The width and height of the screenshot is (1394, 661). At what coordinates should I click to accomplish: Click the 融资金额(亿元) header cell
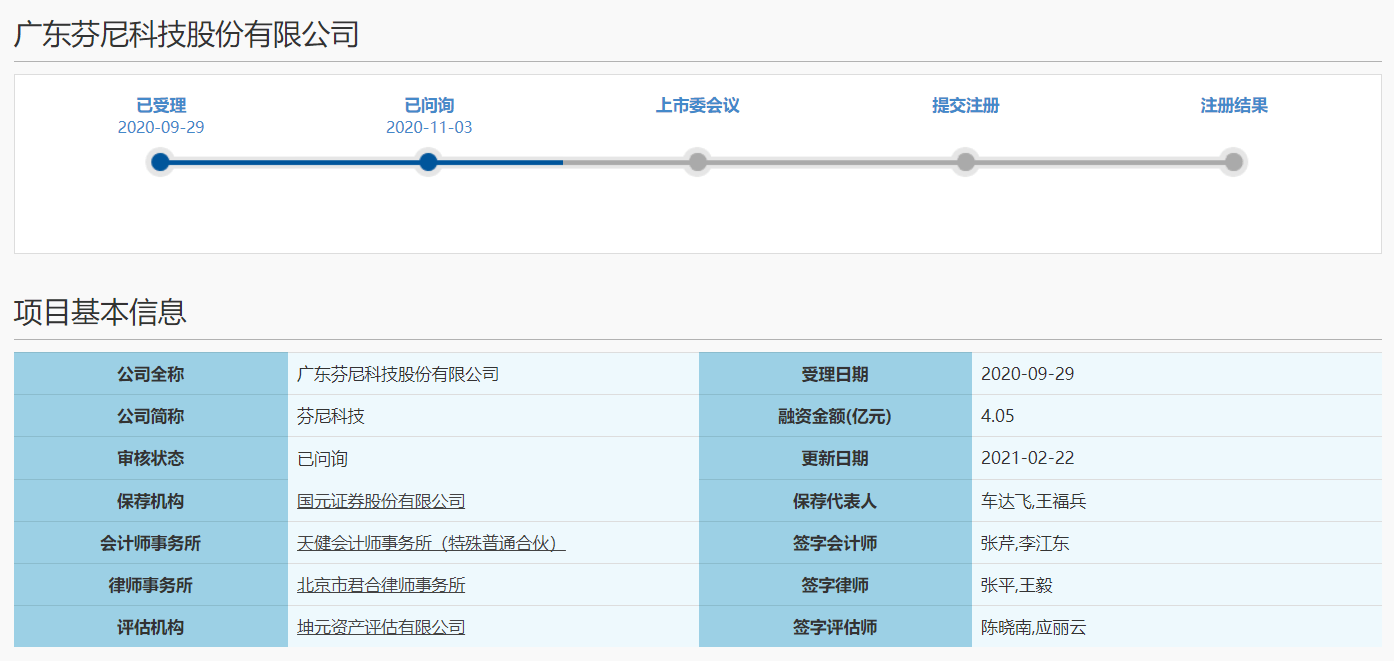(x=835, y=416)
